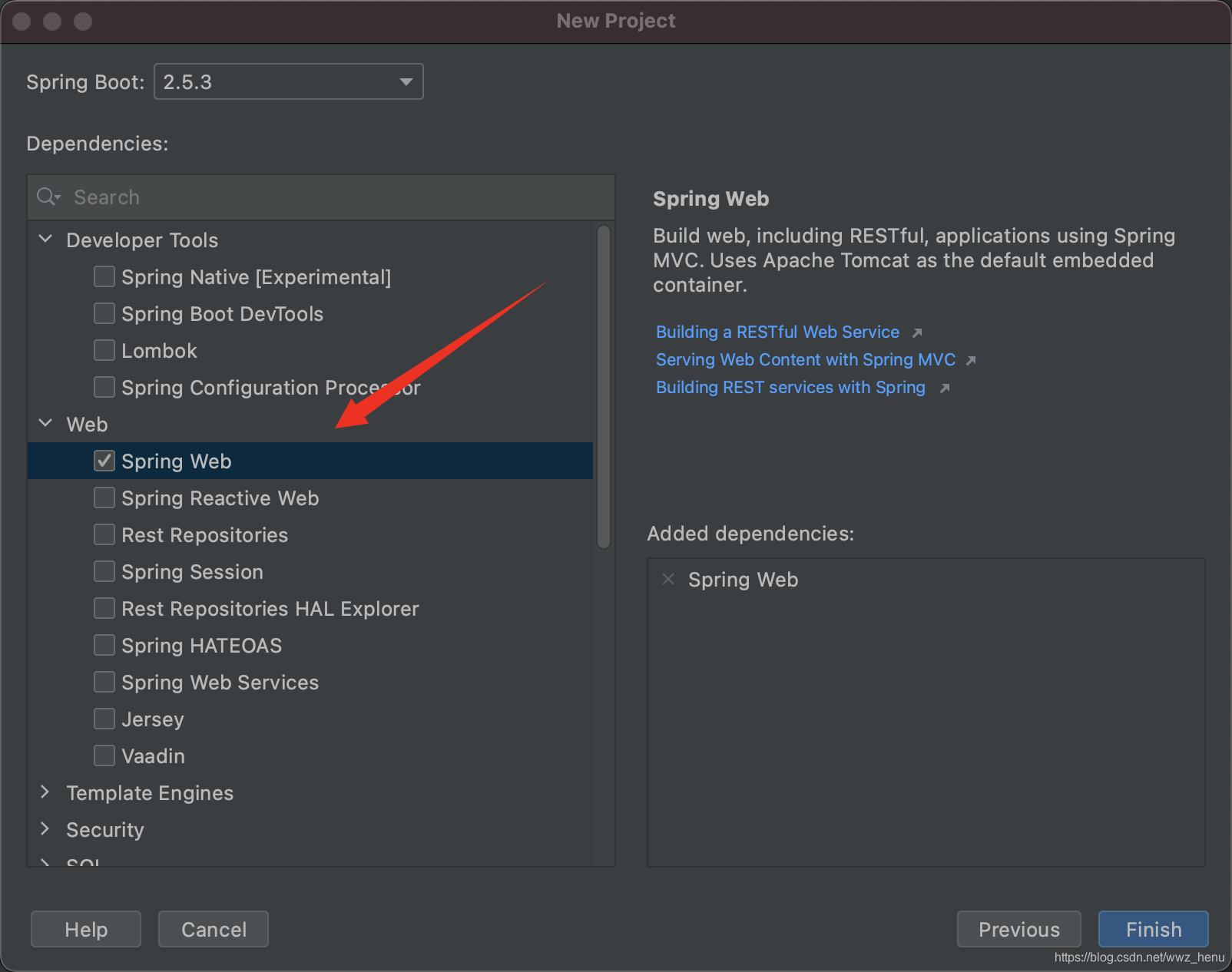Click the search magnifier icon
This screenshot has height=972, width=1232.
click(x=48, y=197)
